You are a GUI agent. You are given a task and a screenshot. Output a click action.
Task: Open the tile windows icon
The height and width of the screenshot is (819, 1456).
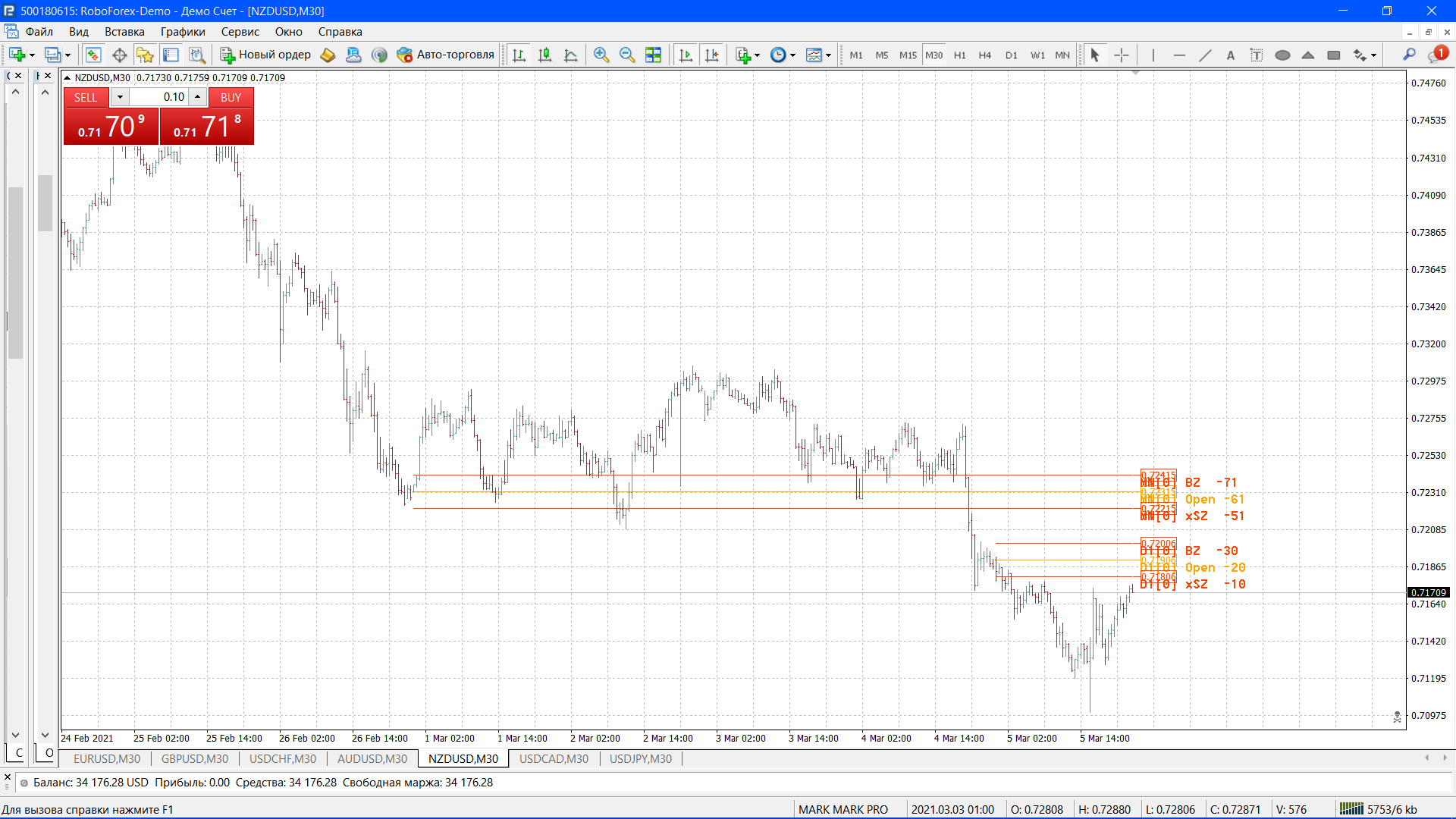pyautogui.click(x=653, y=55)
